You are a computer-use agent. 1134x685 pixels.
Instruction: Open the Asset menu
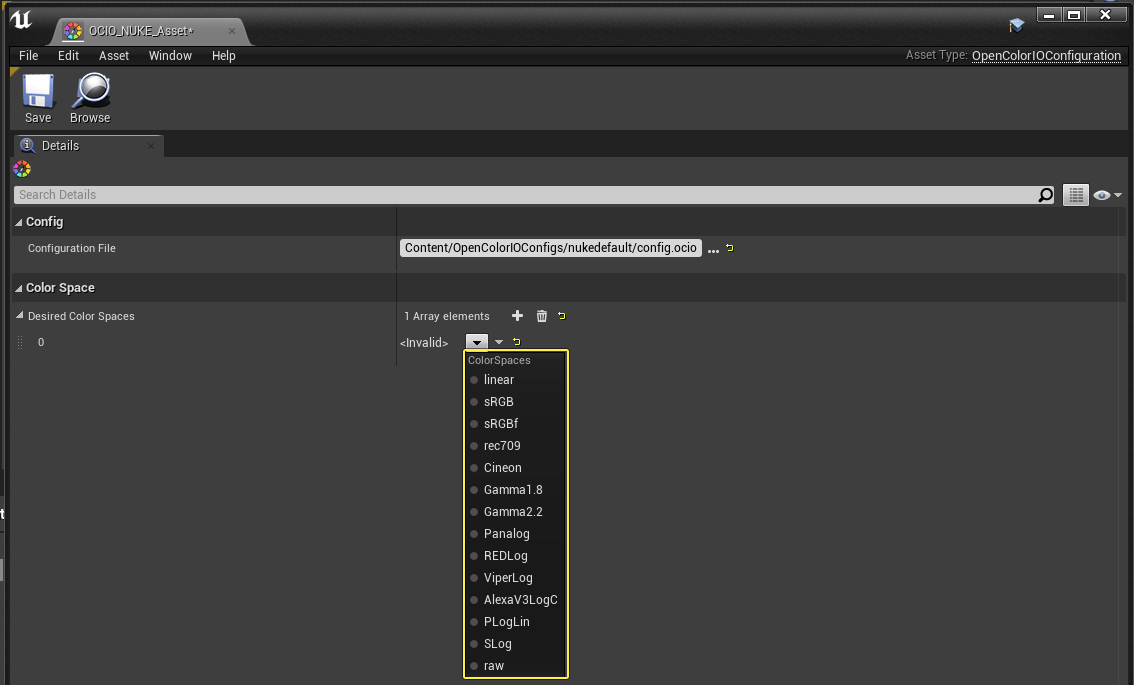(114, 56)
